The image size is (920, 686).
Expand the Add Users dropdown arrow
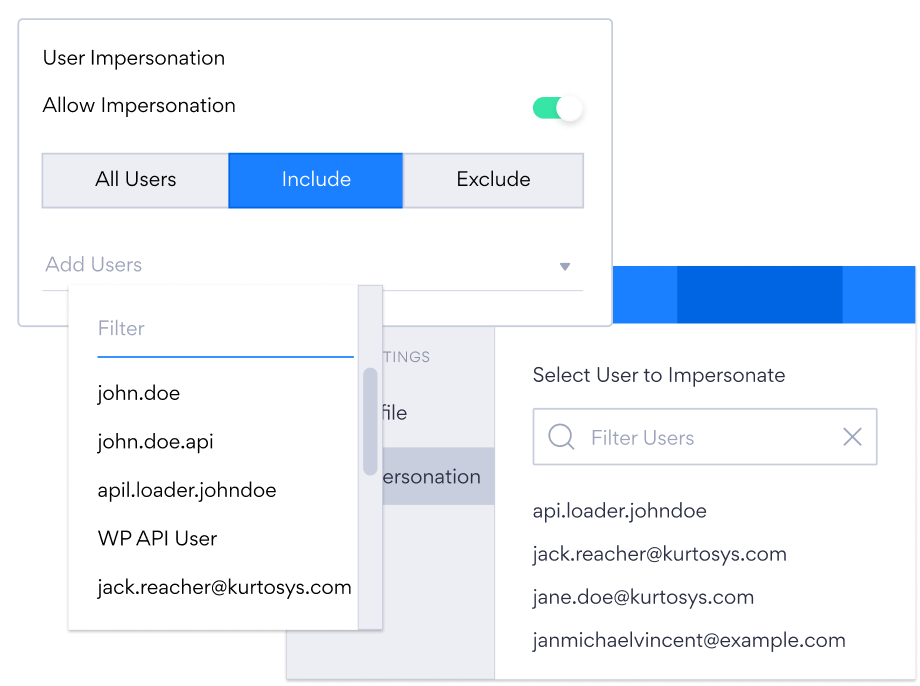564,266
